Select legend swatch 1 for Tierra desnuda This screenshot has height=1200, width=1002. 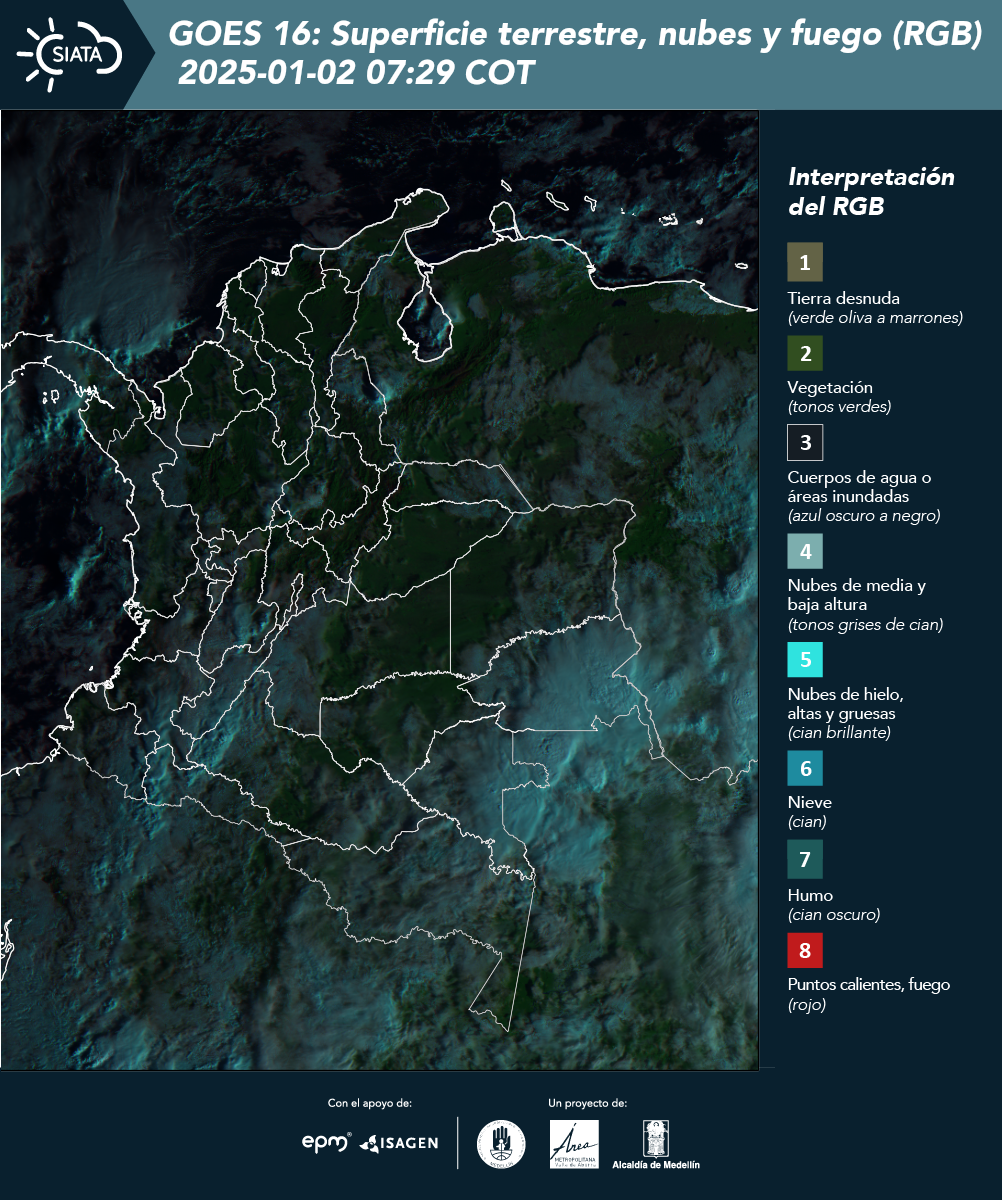pos(805,262)
